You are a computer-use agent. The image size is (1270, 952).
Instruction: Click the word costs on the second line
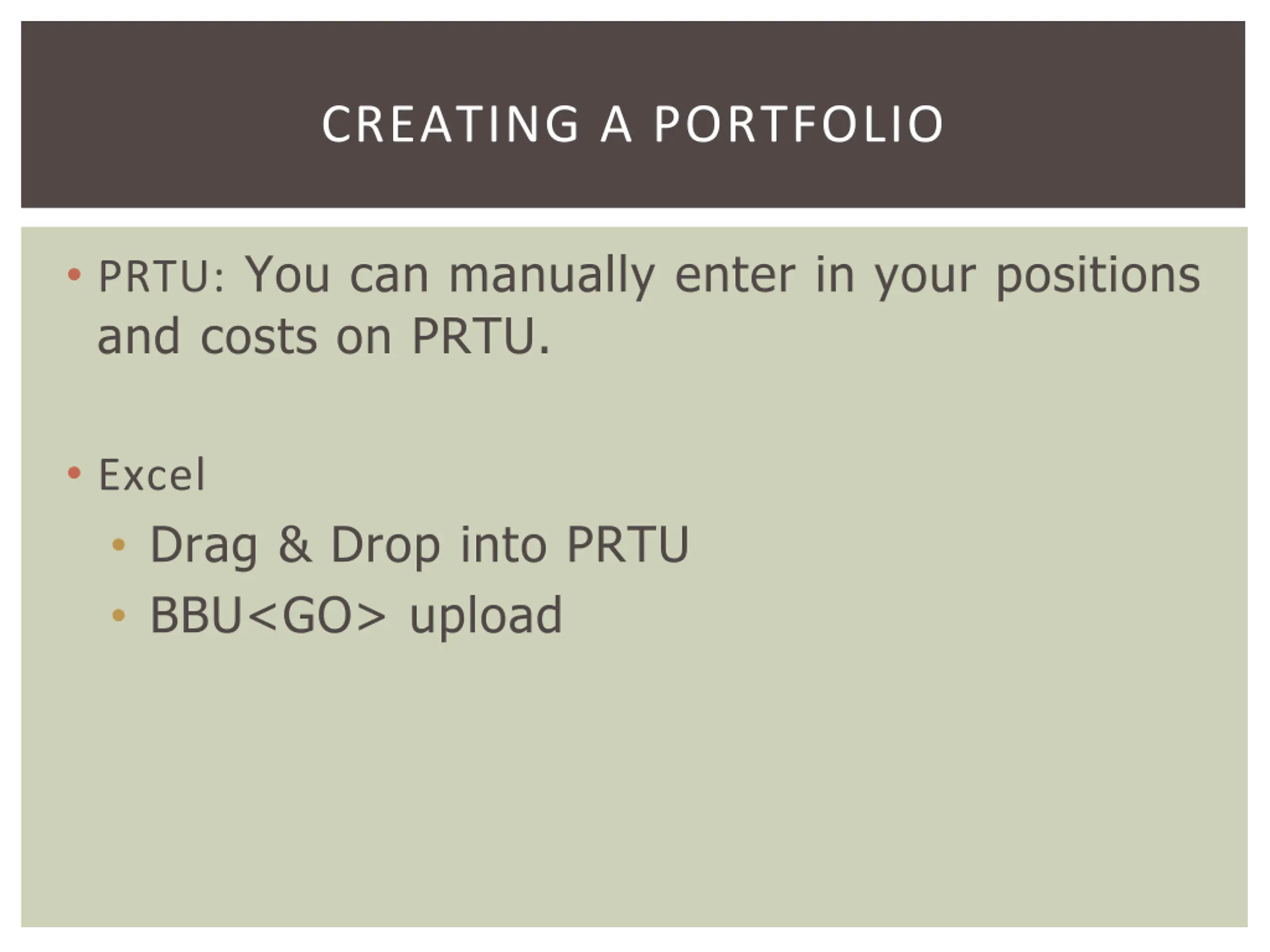tap(258, 338)
